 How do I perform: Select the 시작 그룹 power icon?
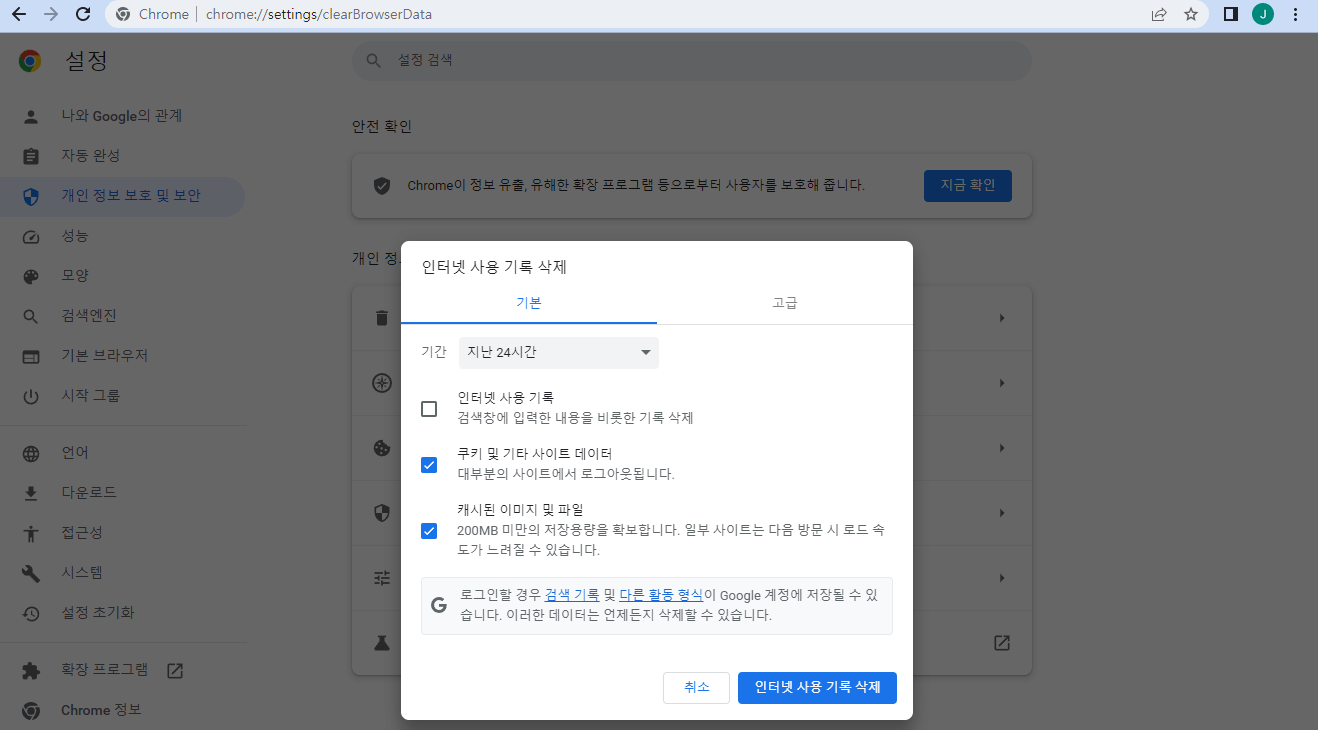pyautogui.click(x=30, y=394)
